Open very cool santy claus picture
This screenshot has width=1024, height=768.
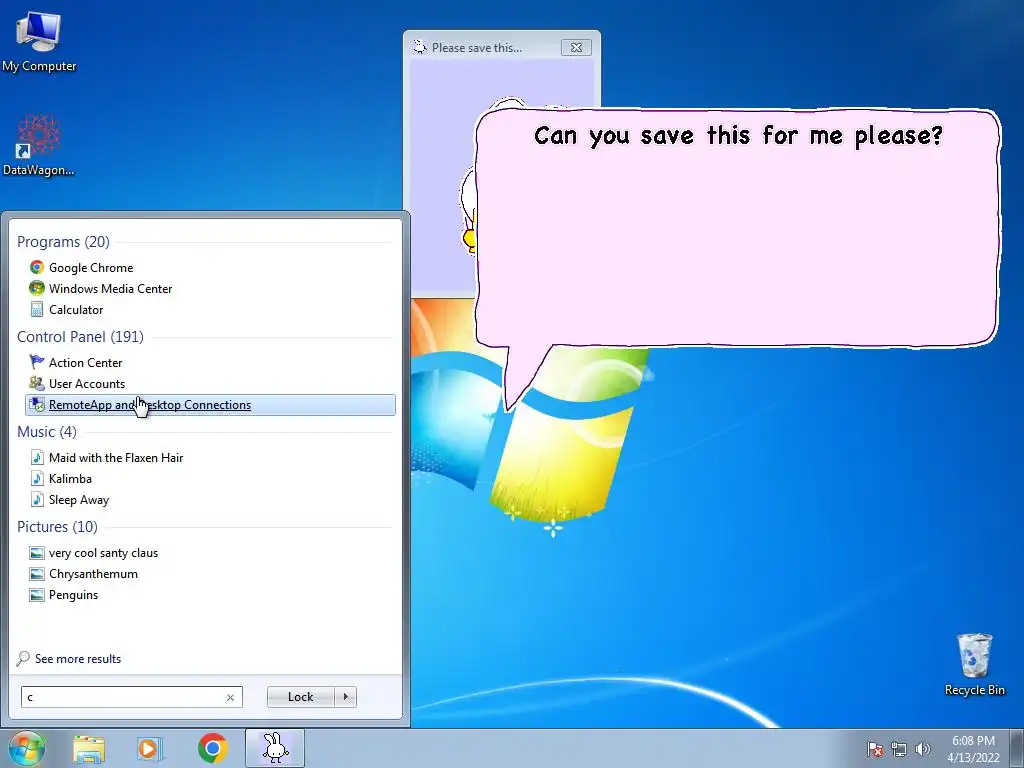210,552
